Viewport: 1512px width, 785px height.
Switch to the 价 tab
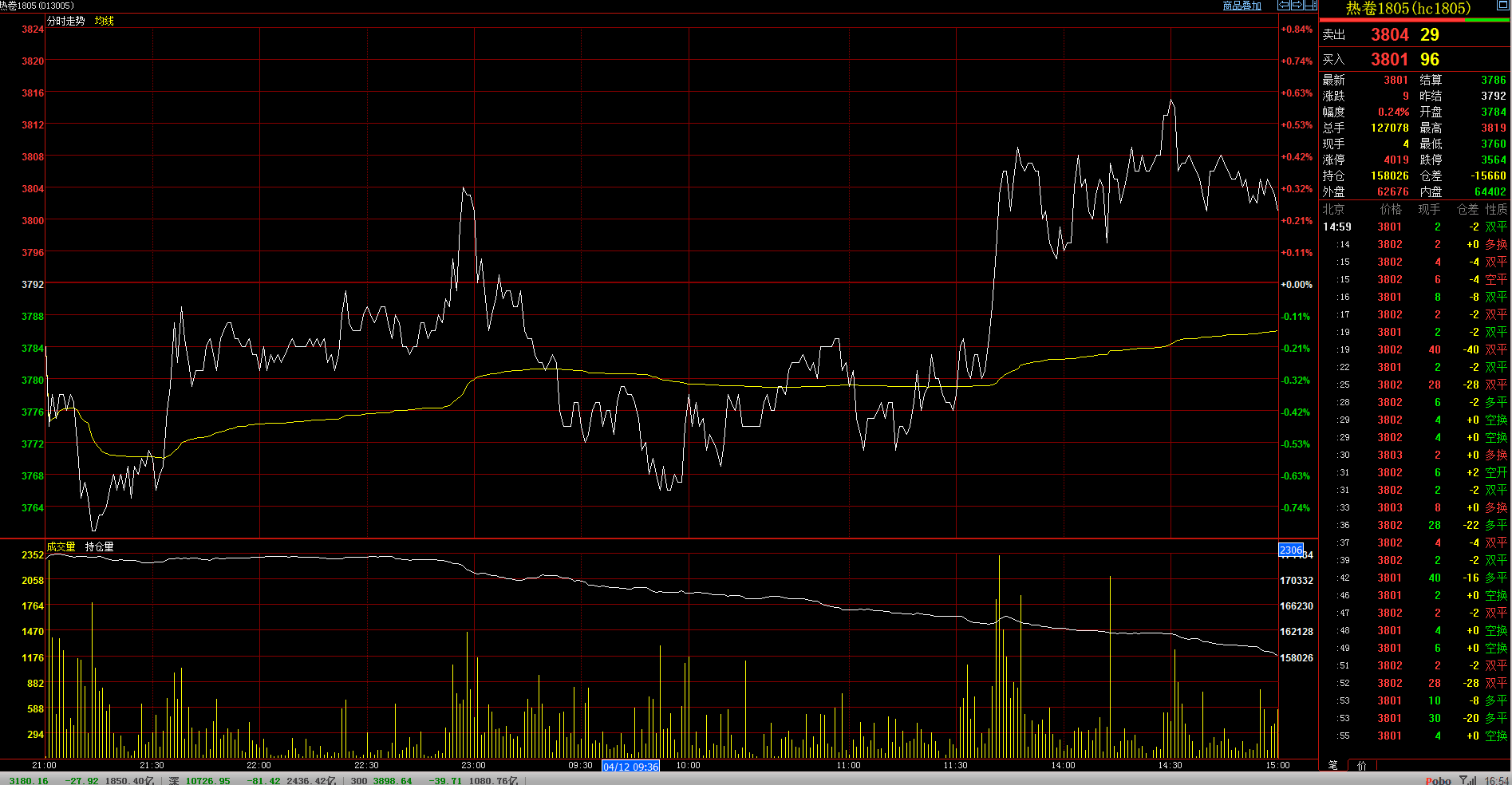(1361, 765)
